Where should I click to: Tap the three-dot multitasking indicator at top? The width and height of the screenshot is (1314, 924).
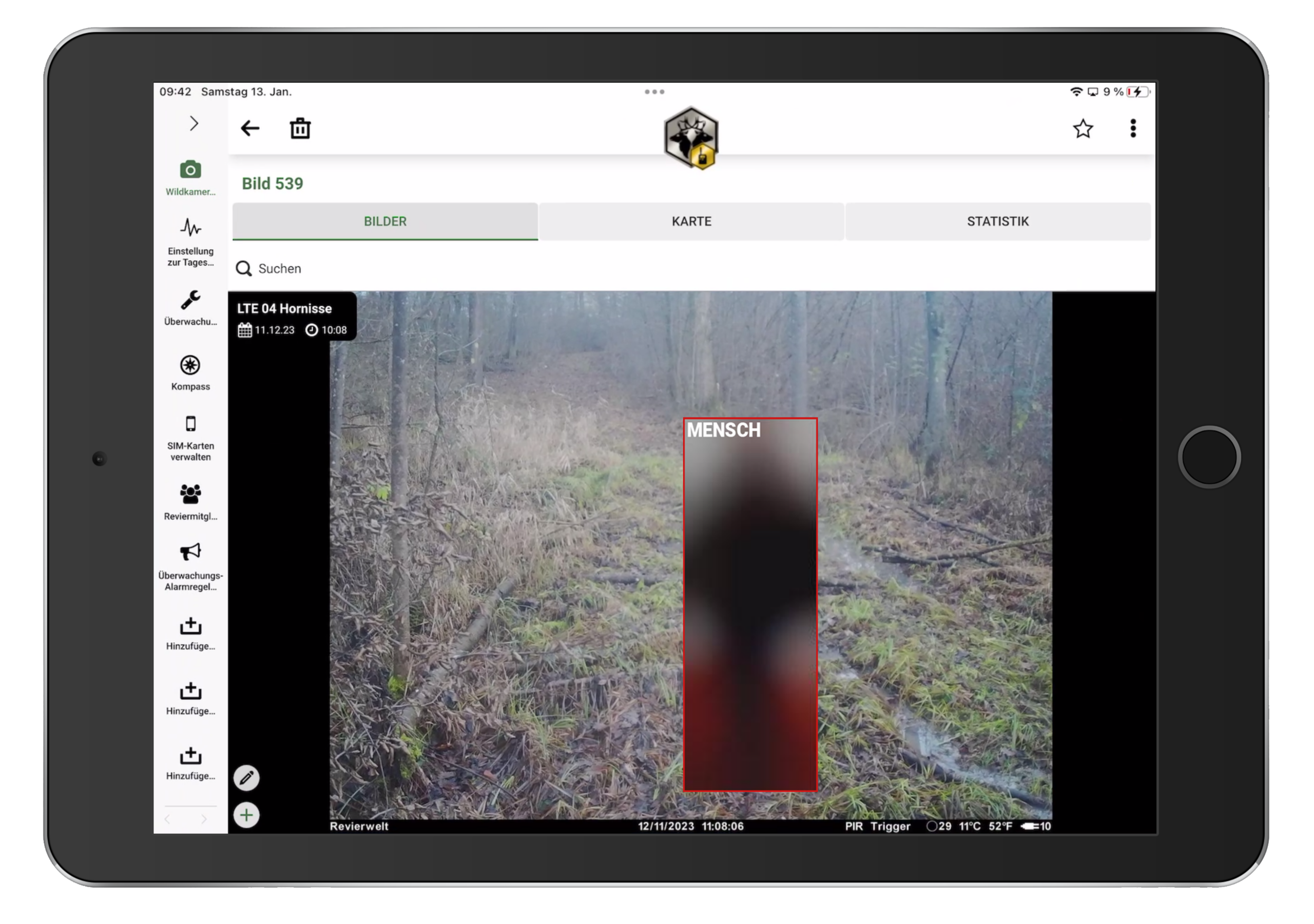pos(654,91)
